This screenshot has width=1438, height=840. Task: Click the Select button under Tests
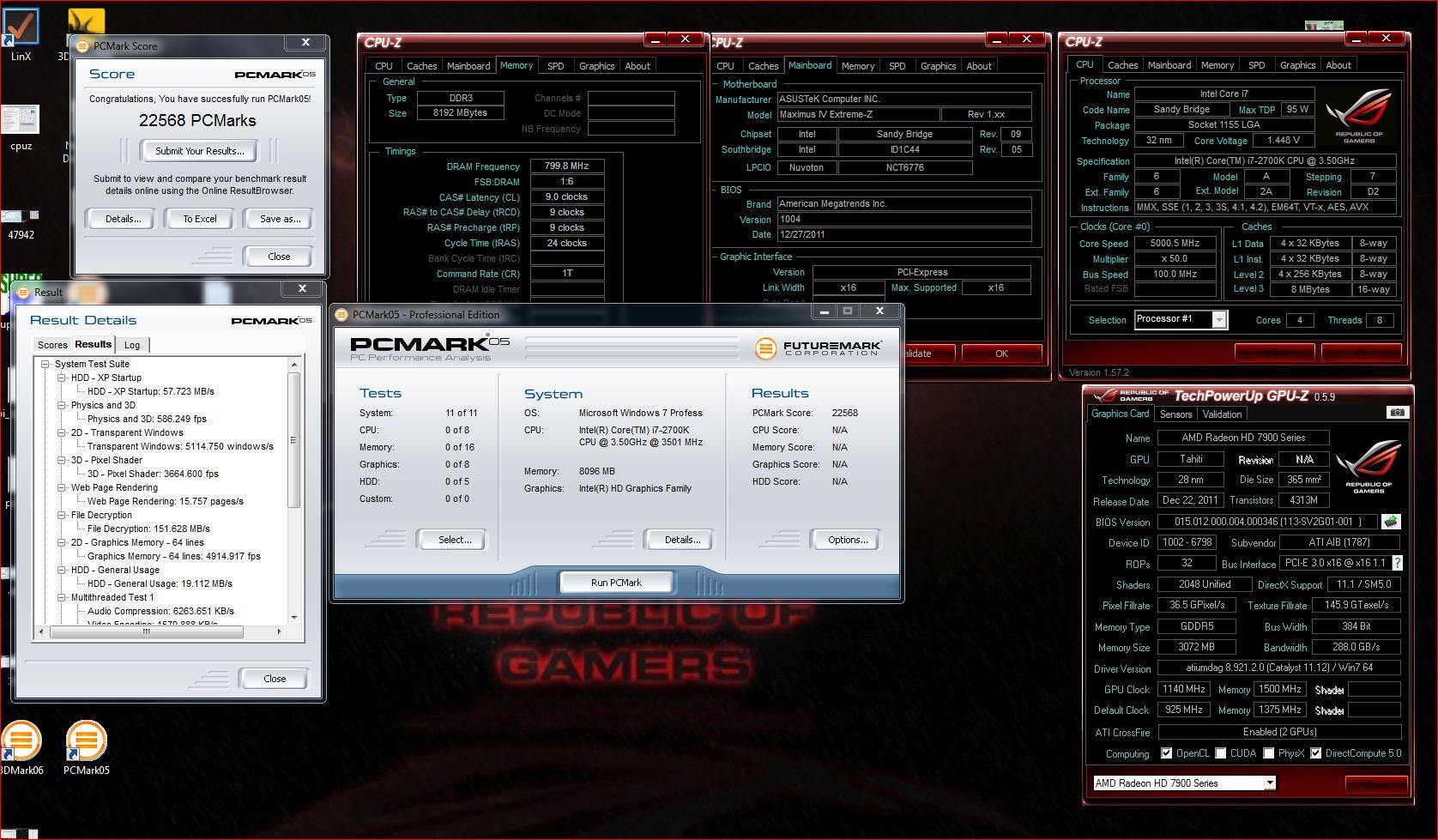[x=455, y=540]
